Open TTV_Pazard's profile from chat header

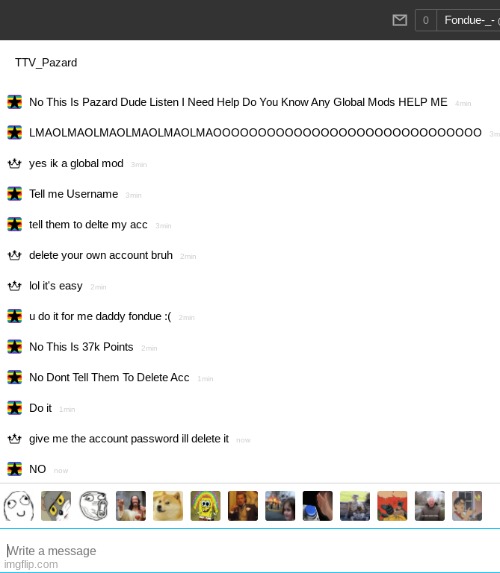(46, 62)
